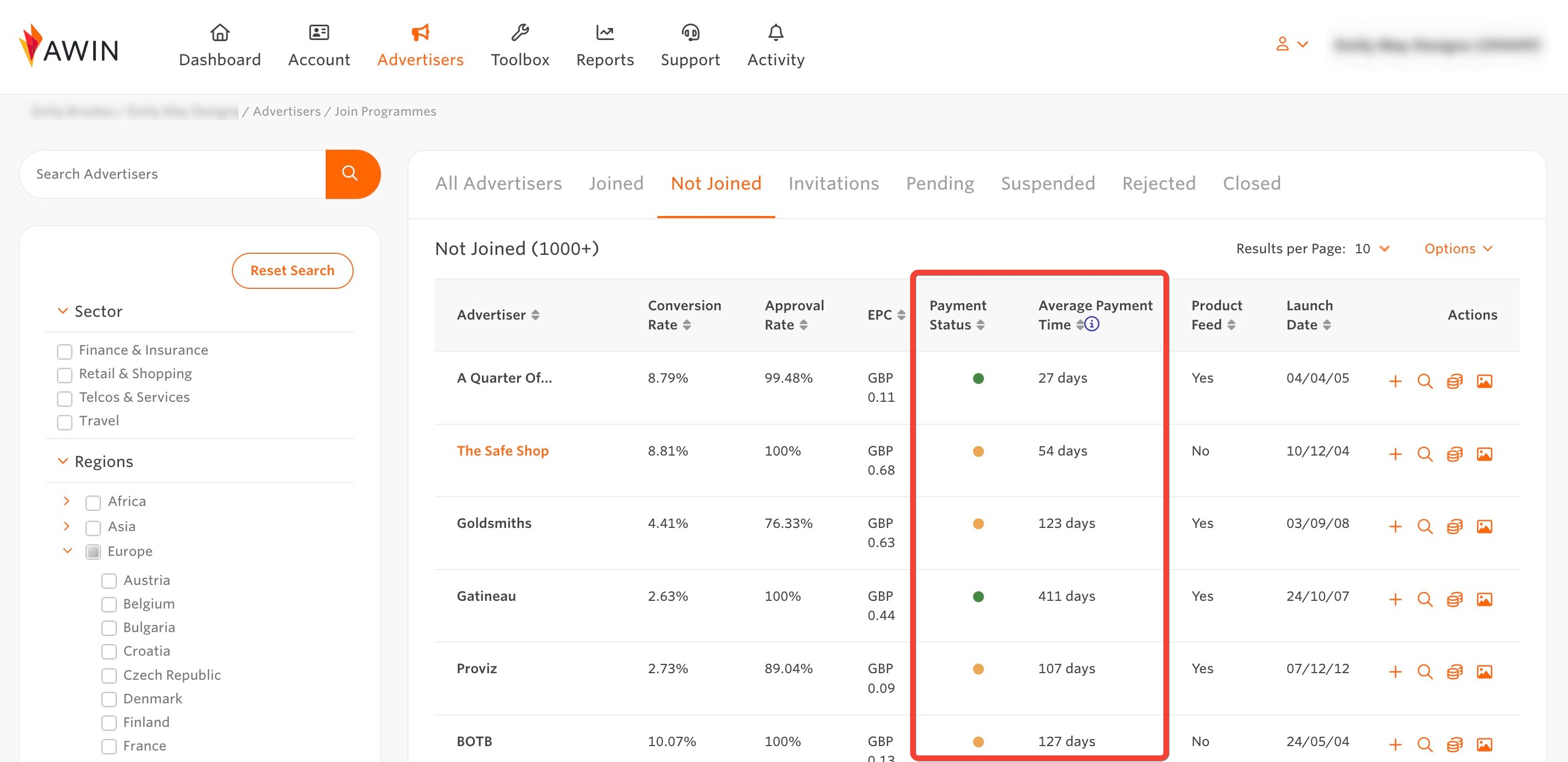Click the Search Advertisers input field
1568x762 pixels.
(173, 174)
